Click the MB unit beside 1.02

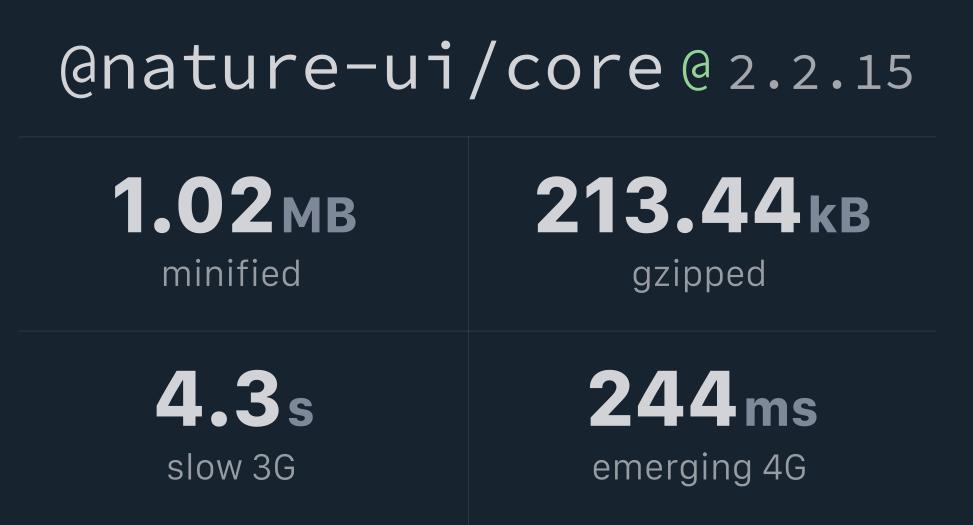[x=320, y=215]
